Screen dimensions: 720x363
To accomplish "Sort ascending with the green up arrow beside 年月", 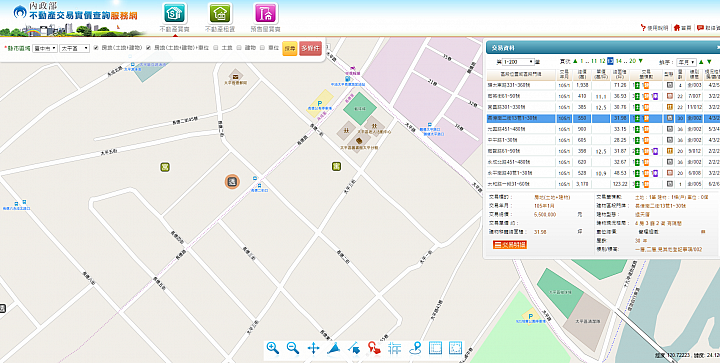I will (701, 61).
